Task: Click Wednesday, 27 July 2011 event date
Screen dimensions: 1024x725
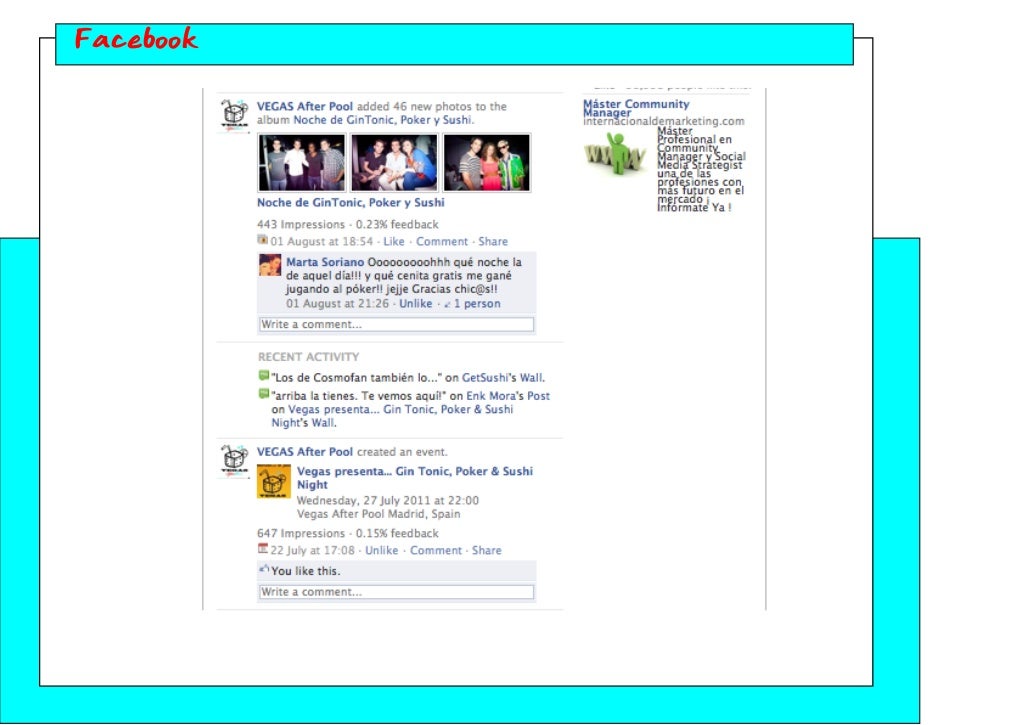Action: [387, 500]
